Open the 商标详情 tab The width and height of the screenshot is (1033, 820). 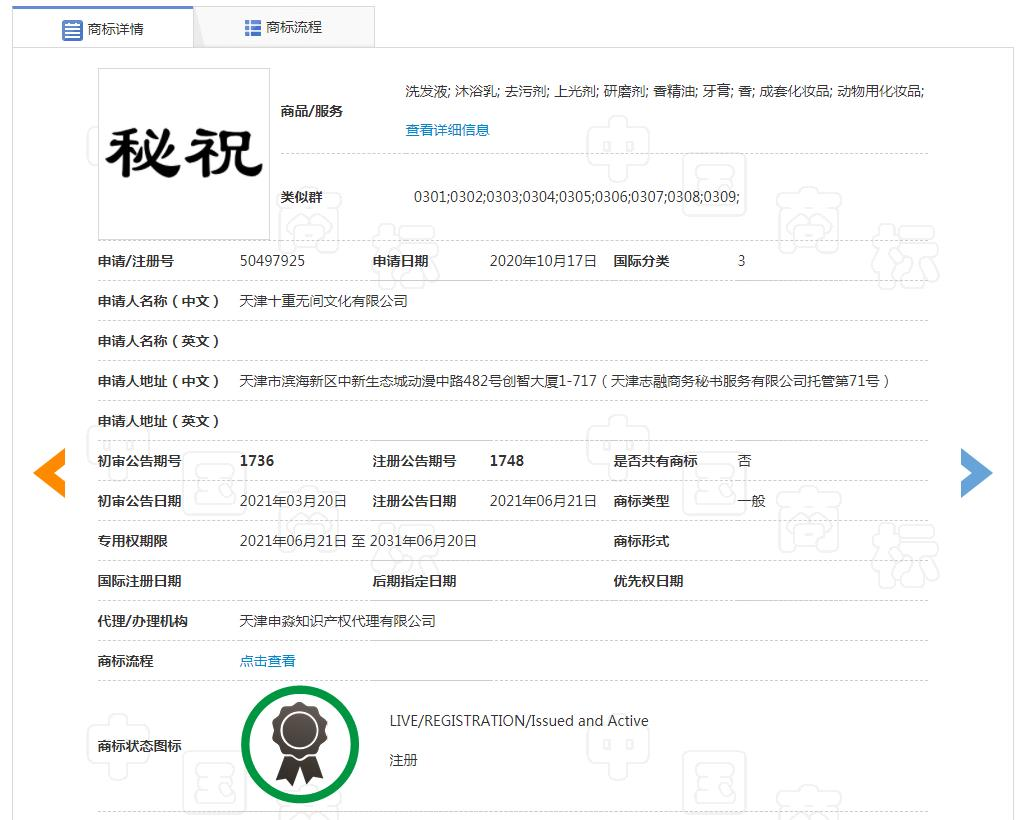[103, 28]
